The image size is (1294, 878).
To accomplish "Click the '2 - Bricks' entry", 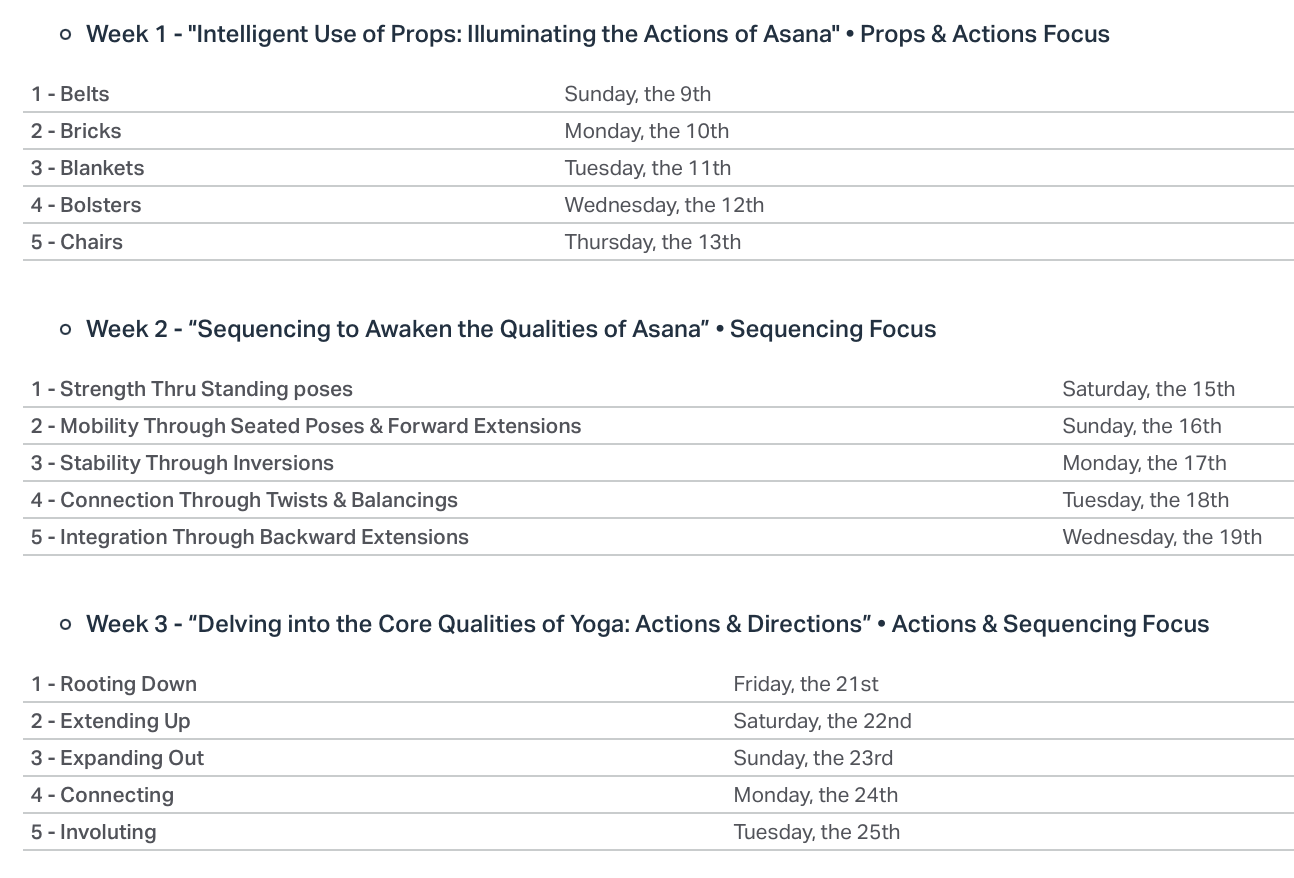I will pyautogui.click(x=76, y=131).
